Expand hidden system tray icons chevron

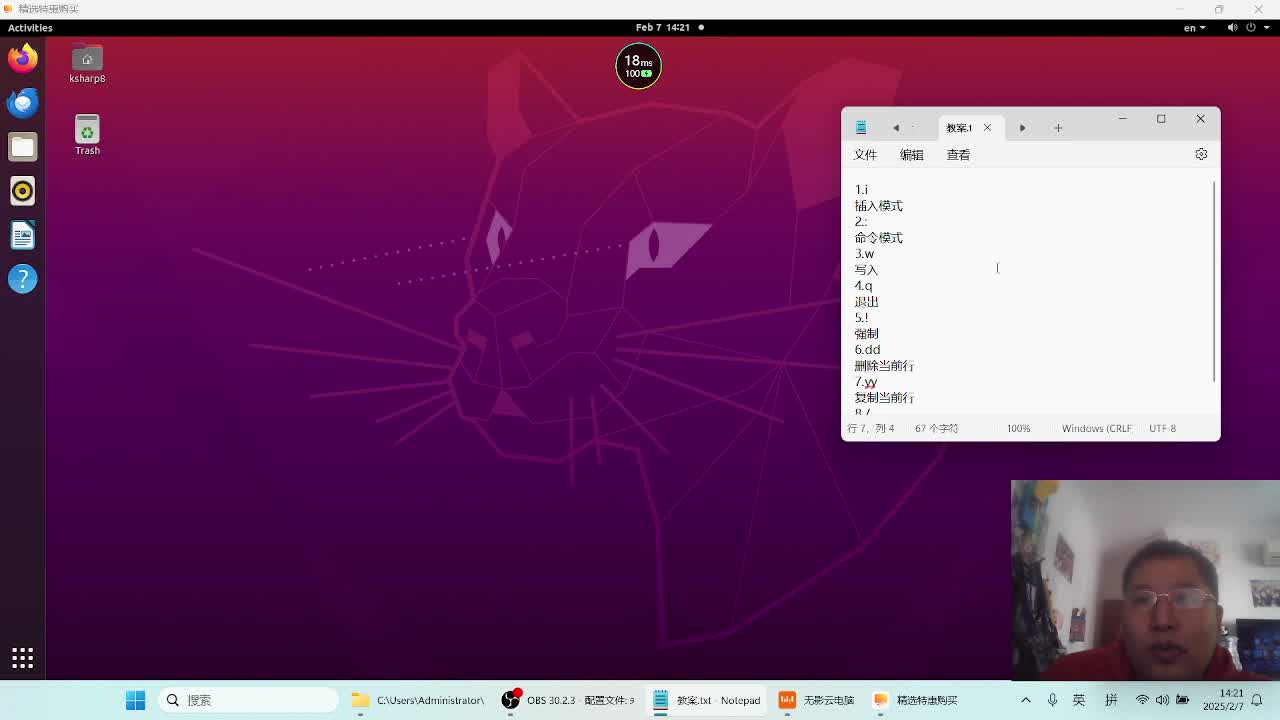coord(1025,700)
